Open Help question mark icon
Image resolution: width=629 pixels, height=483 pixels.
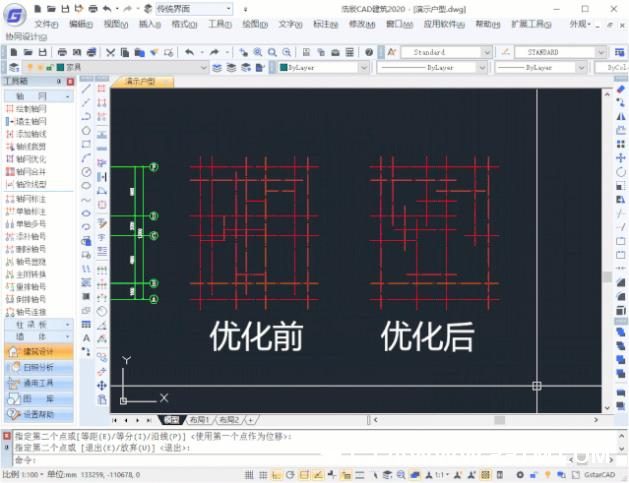[369, 52]
